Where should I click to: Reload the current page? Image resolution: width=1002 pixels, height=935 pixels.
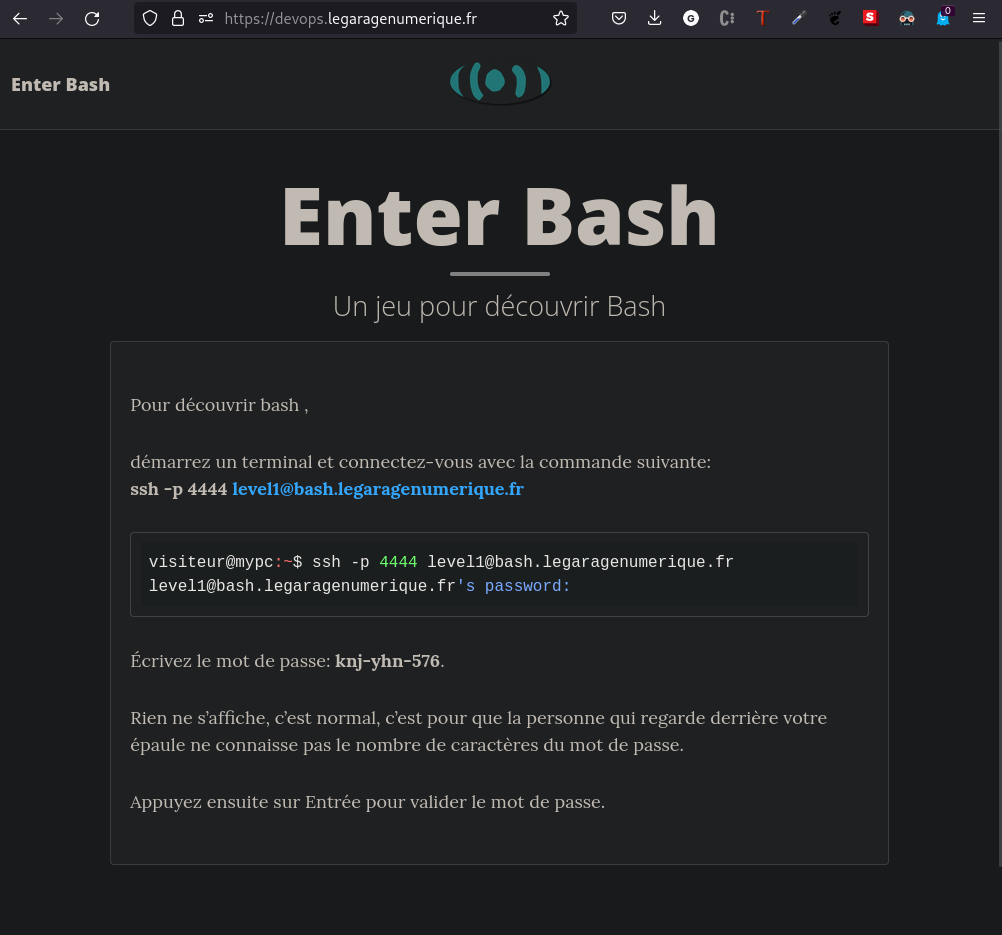(x=92, y=18)
